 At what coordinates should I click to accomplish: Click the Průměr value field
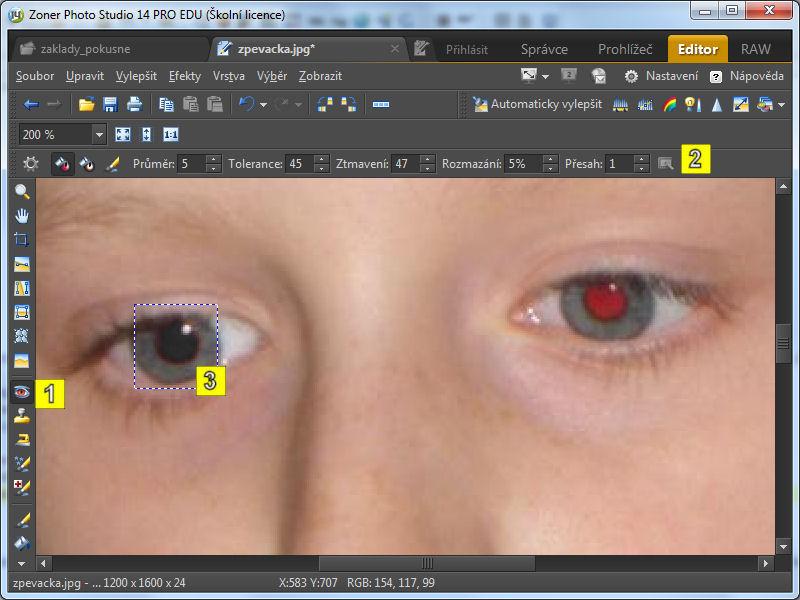(x=192, y=164)
